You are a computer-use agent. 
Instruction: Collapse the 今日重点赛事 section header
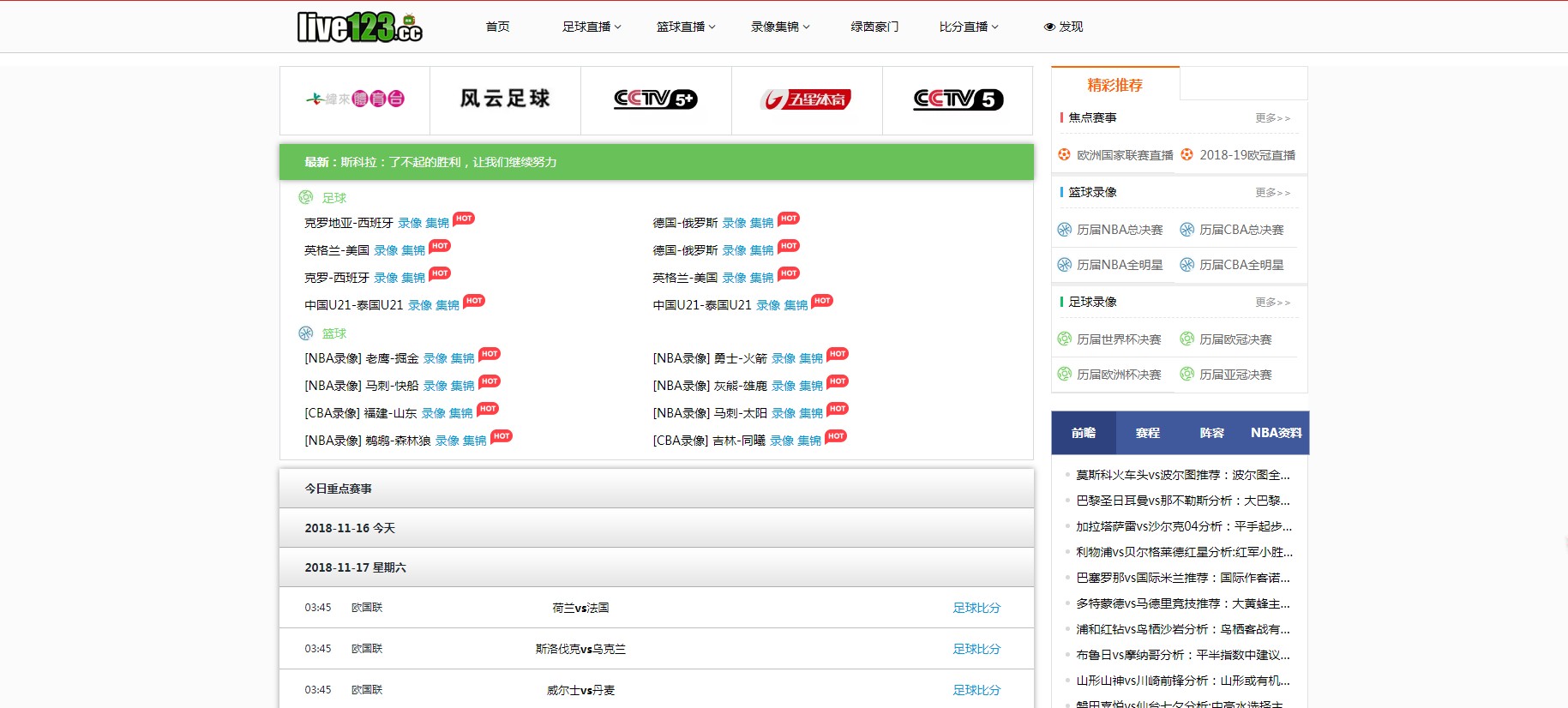click(x=657, y=489)
